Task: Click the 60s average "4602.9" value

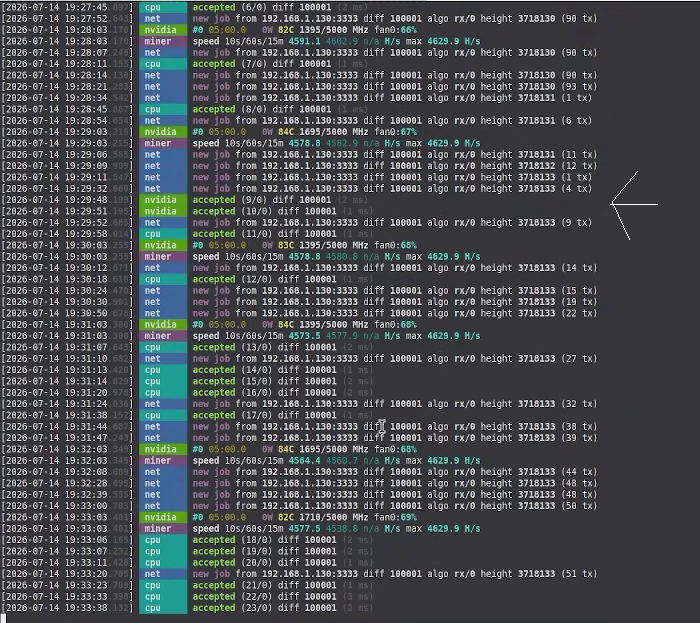Action: [342, 42]
